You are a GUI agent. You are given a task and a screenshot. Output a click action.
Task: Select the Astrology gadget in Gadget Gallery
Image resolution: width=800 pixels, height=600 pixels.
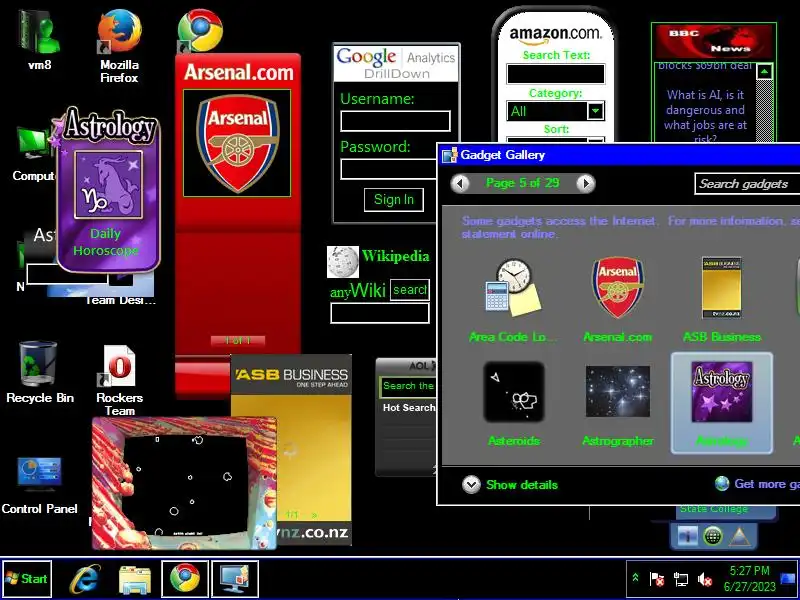pos(721,403)
